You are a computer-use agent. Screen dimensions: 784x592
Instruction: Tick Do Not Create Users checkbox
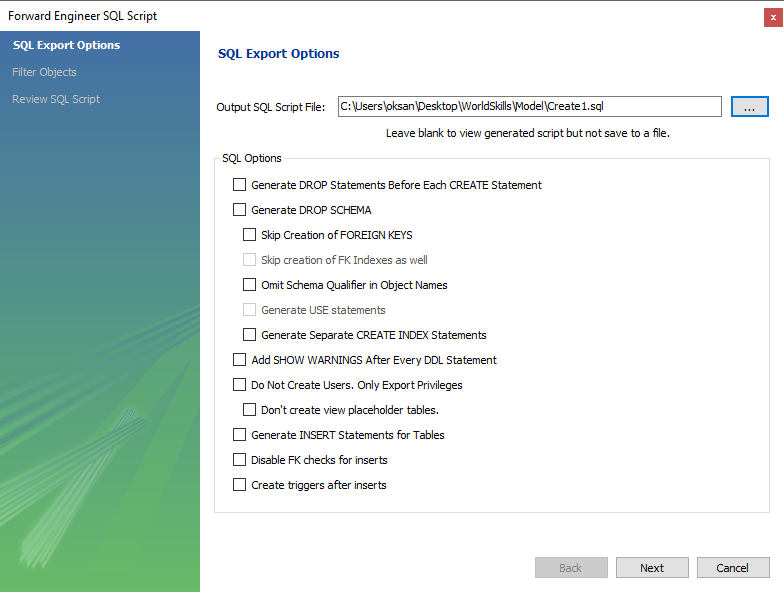click(240, 385)
